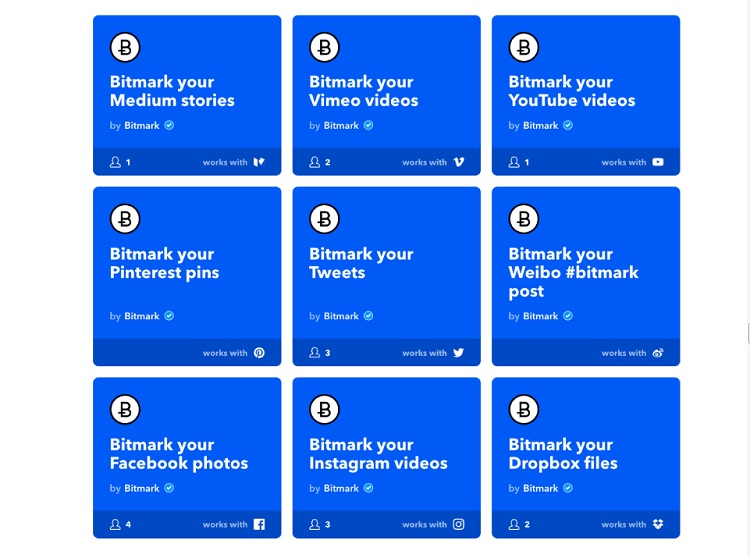Click 'works with' text on Weibo post card
Screen dimensions: 750x558
pos(624,353)
